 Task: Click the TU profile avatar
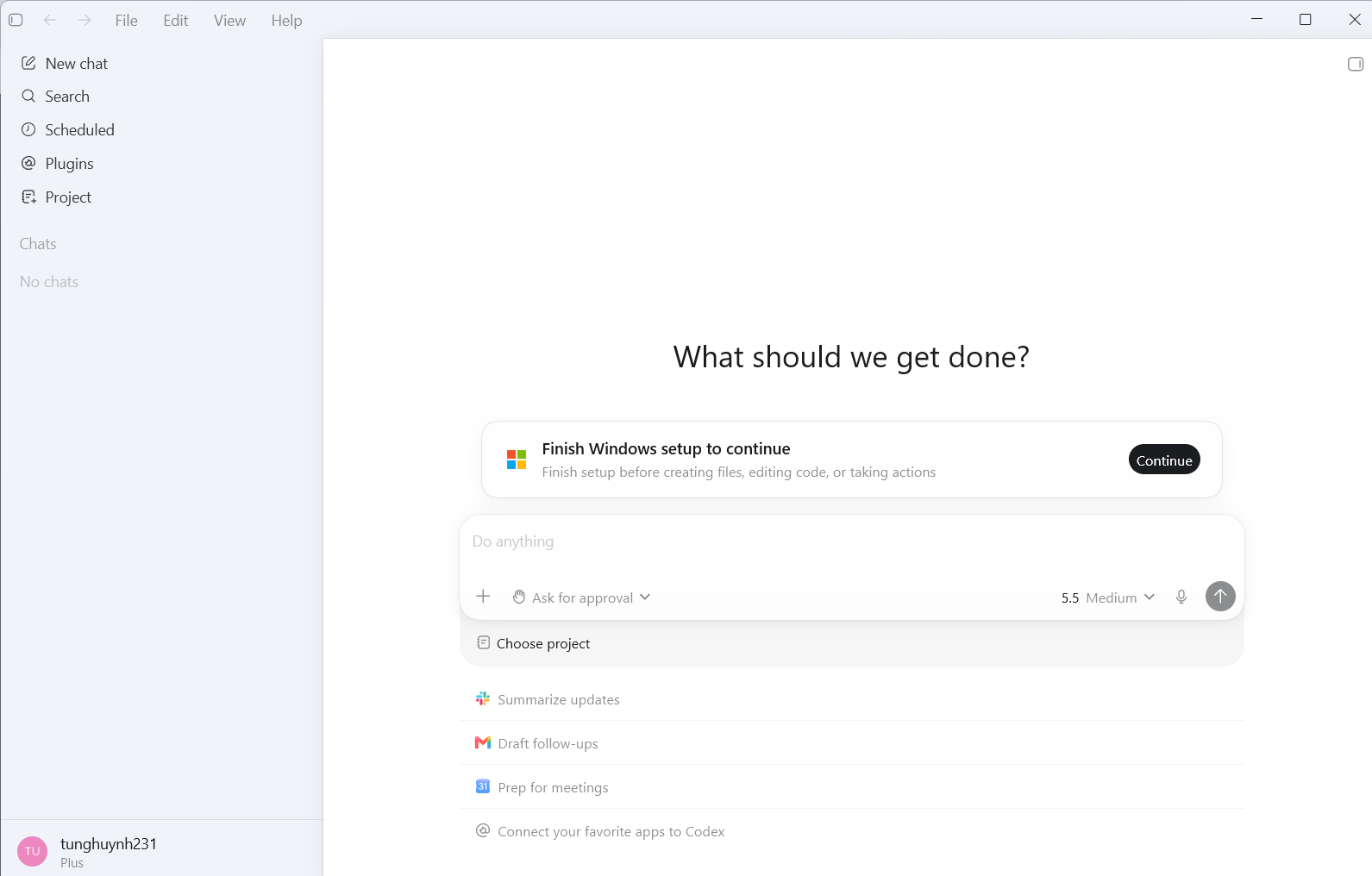pos(33,851)
